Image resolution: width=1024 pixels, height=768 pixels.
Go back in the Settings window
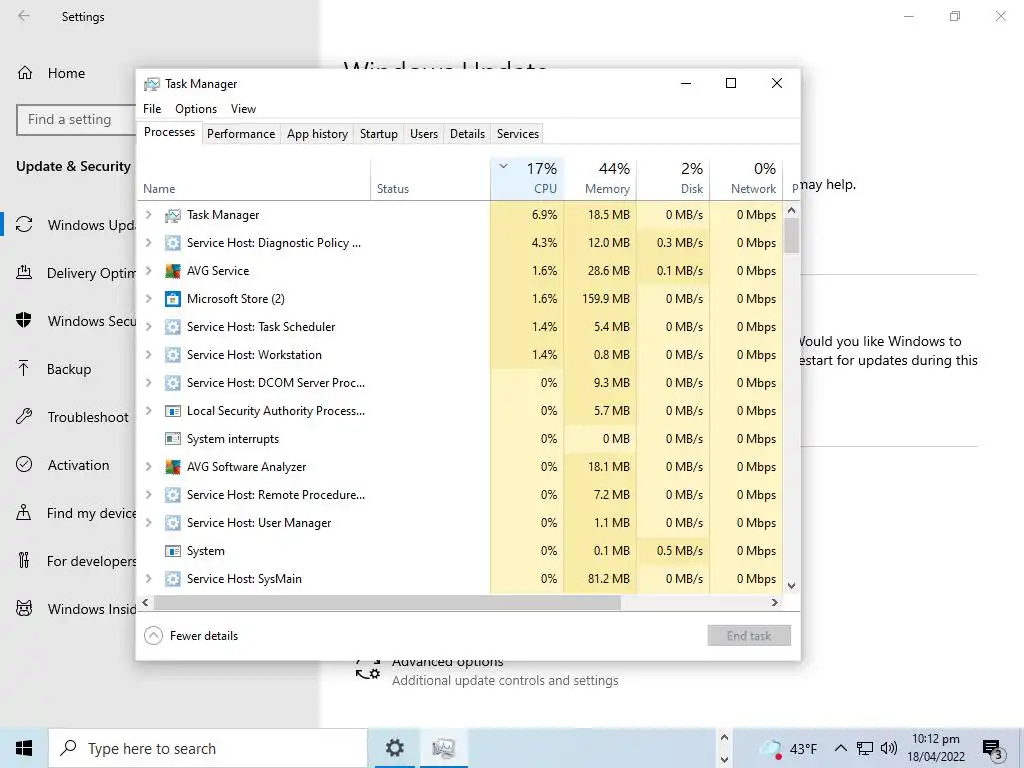pos(24,16)
